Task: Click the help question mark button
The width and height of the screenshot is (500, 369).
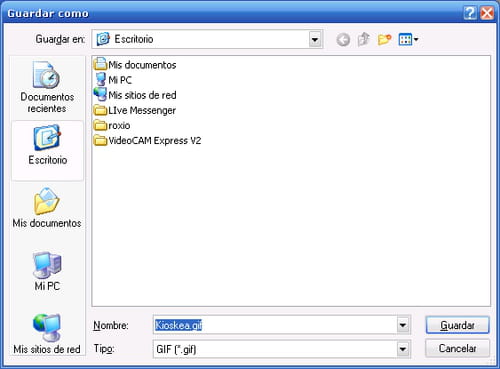Action: tap(470, 13)
